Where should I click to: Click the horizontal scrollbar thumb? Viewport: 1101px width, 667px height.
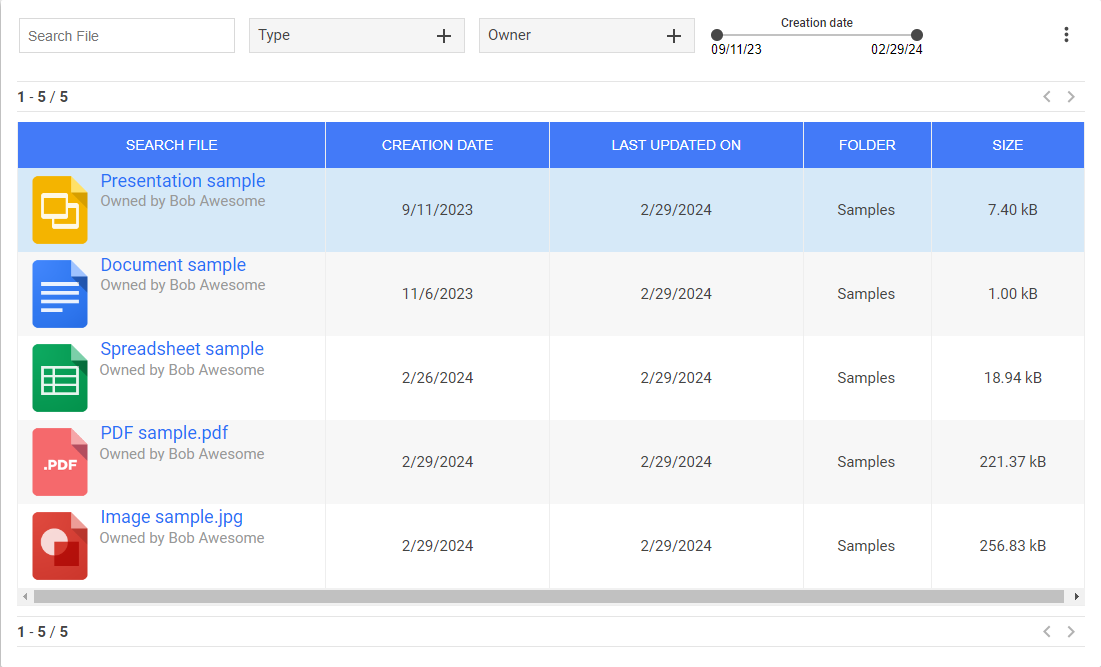click(x=548, y=597)
